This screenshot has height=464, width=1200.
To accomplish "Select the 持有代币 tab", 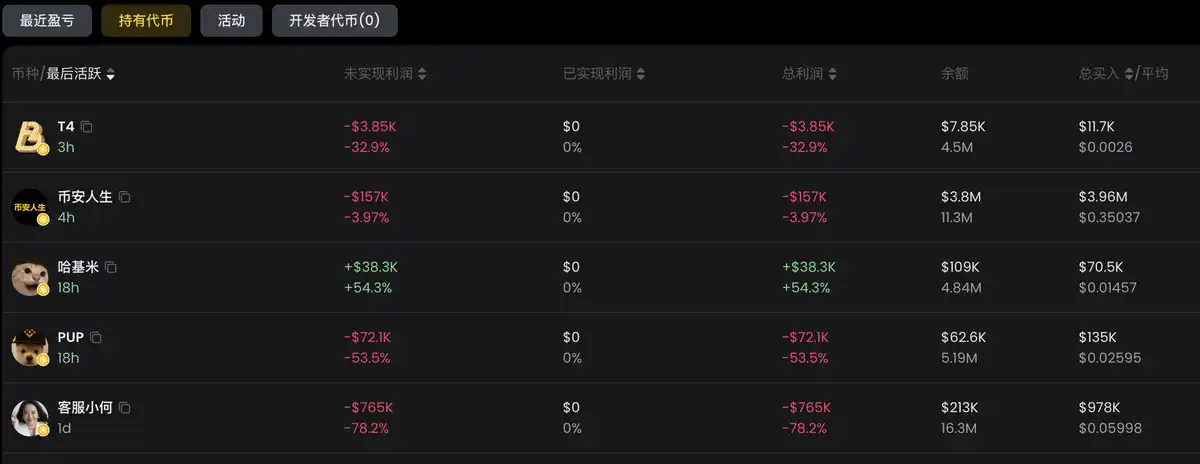I will tap(146, 20).
